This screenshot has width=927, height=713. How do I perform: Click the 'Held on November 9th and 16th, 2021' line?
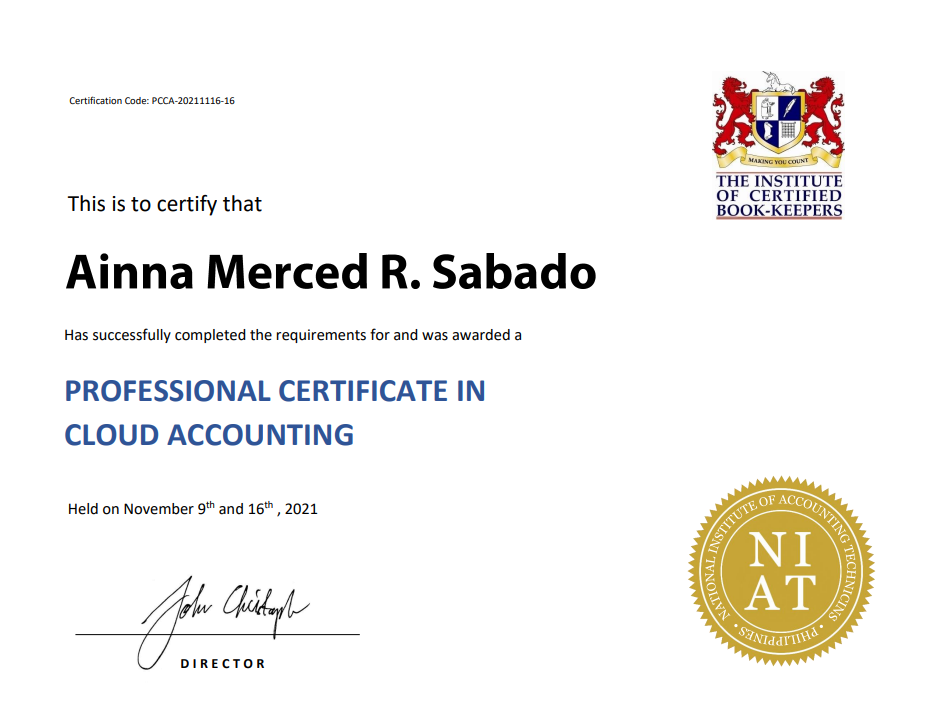click(193, 508)
